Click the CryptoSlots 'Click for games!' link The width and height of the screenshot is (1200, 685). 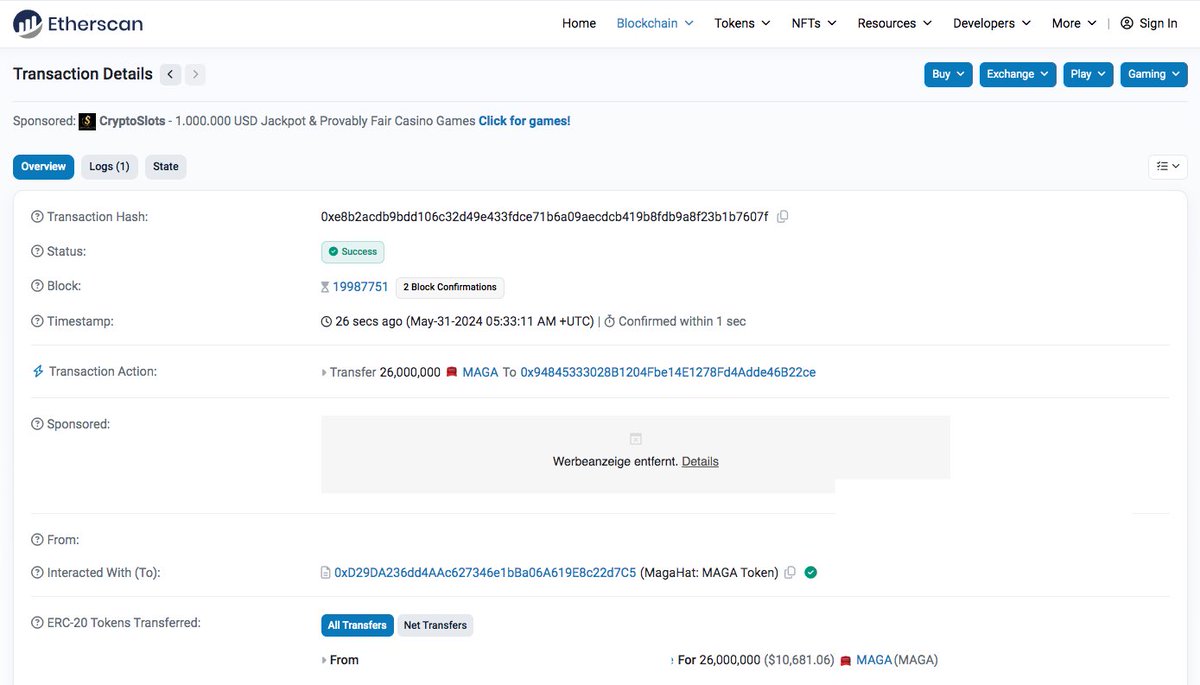point(524,120)
